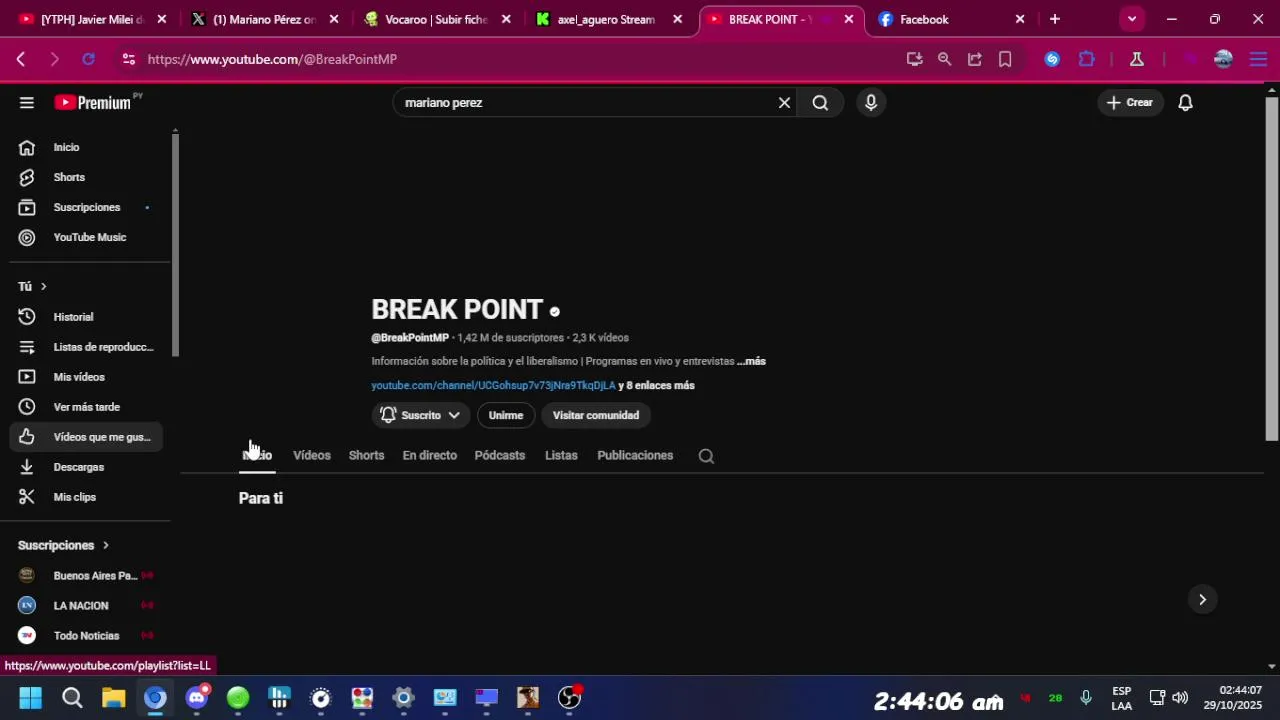Open the y 8 enlaces más link
The height and width of the screenshot is (720, 1280).
pyautogui.click(x=656, y=385)
